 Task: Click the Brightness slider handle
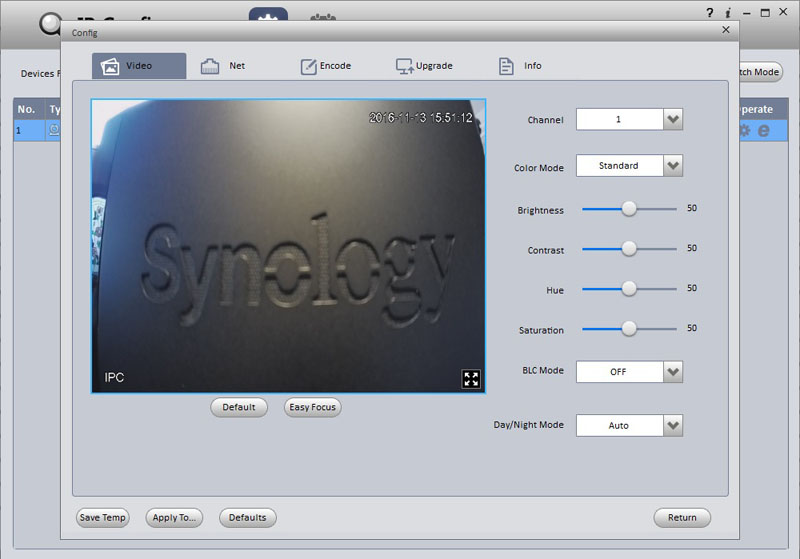pos(629,209)
